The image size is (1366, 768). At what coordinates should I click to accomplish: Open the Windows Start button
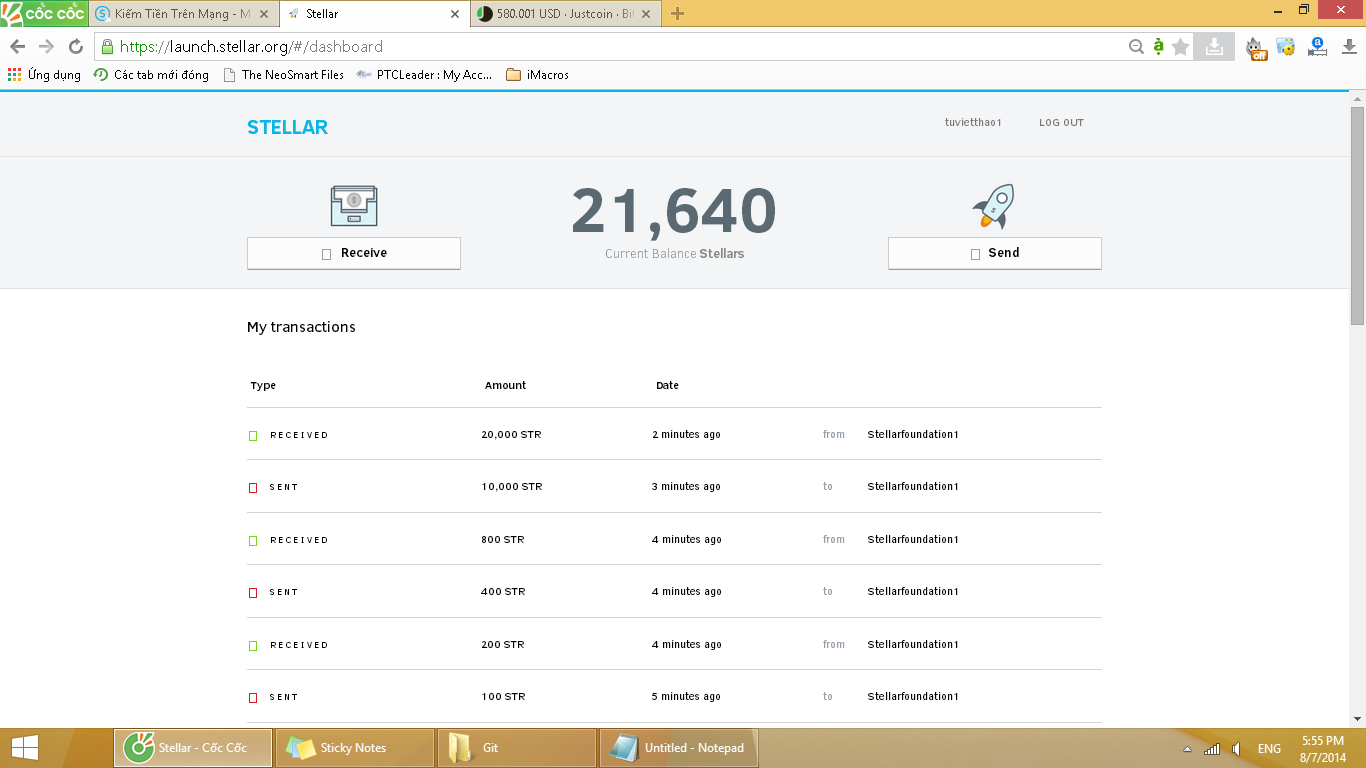coord(25,748)
